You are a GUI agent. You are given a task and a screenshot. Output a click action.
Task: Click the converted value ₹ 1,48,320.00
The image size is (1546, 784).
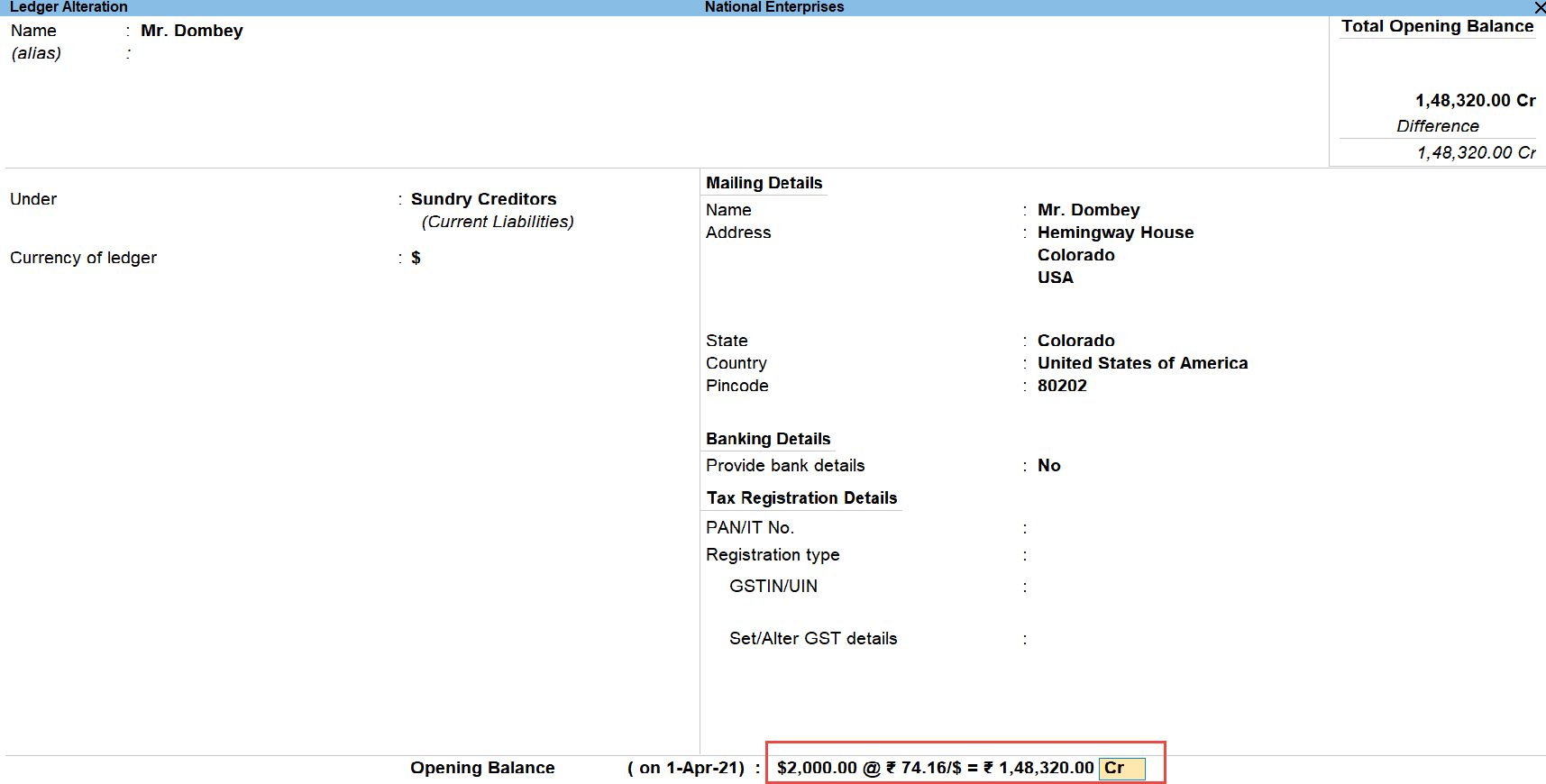(1038, 769)
